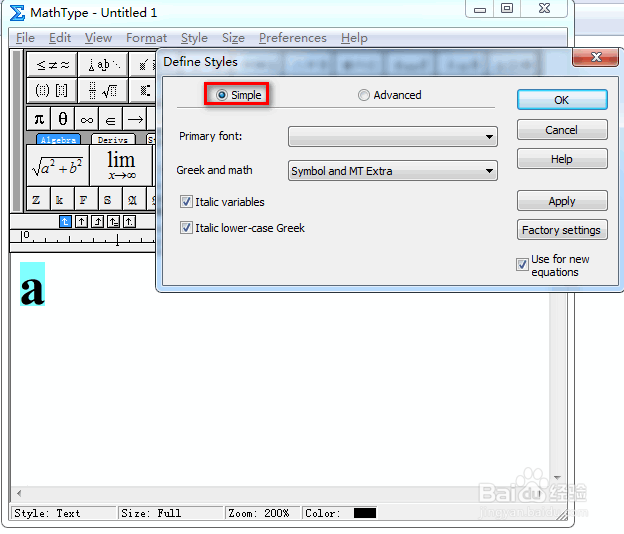This screenshot has width=624, height=534.
Task: Toggle Italic variables checkbox
Action: pos(186,202)
